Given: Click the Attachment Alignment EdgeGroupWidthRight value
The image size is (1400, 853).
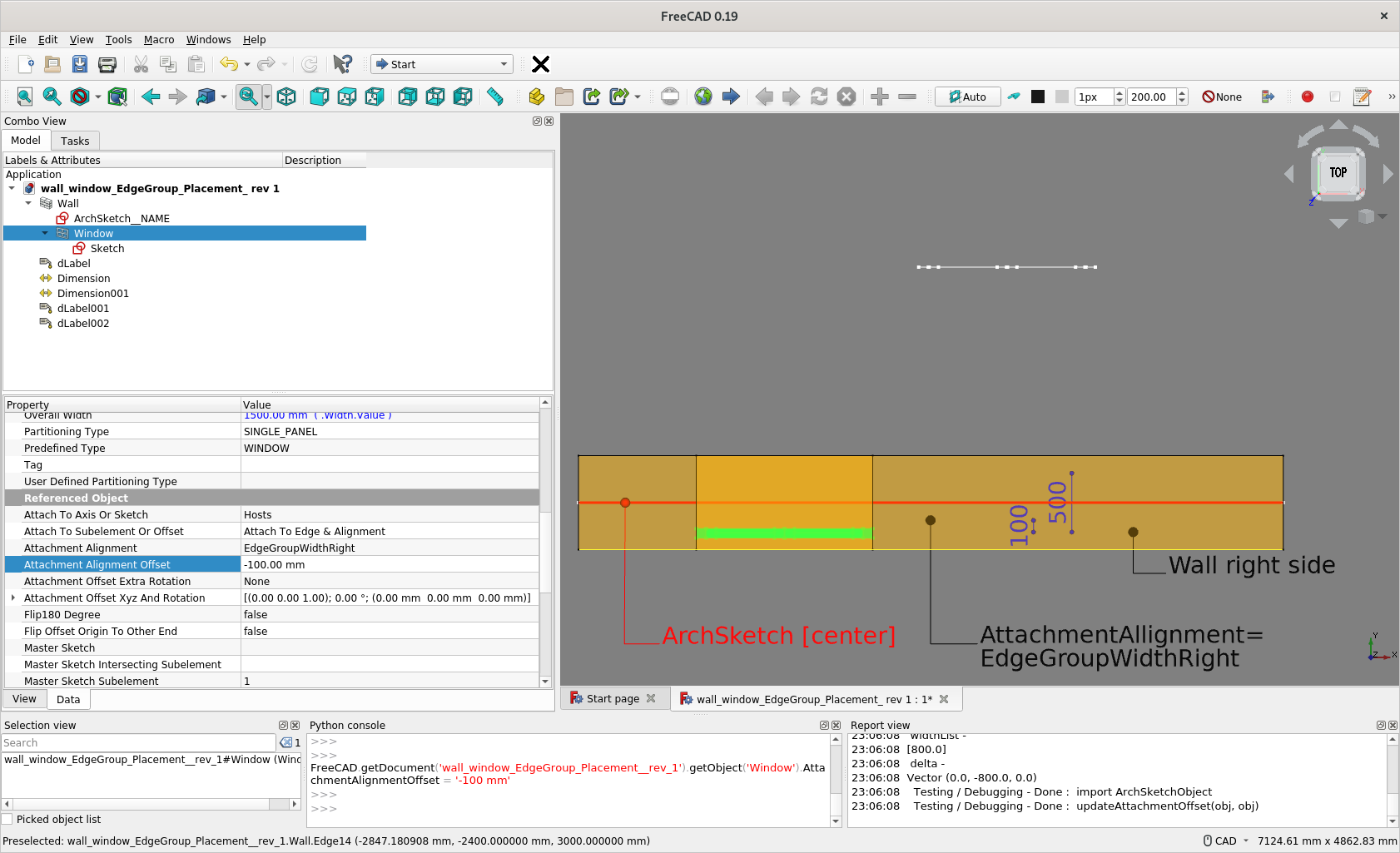Looking at the screenshot, I should 390,548.
